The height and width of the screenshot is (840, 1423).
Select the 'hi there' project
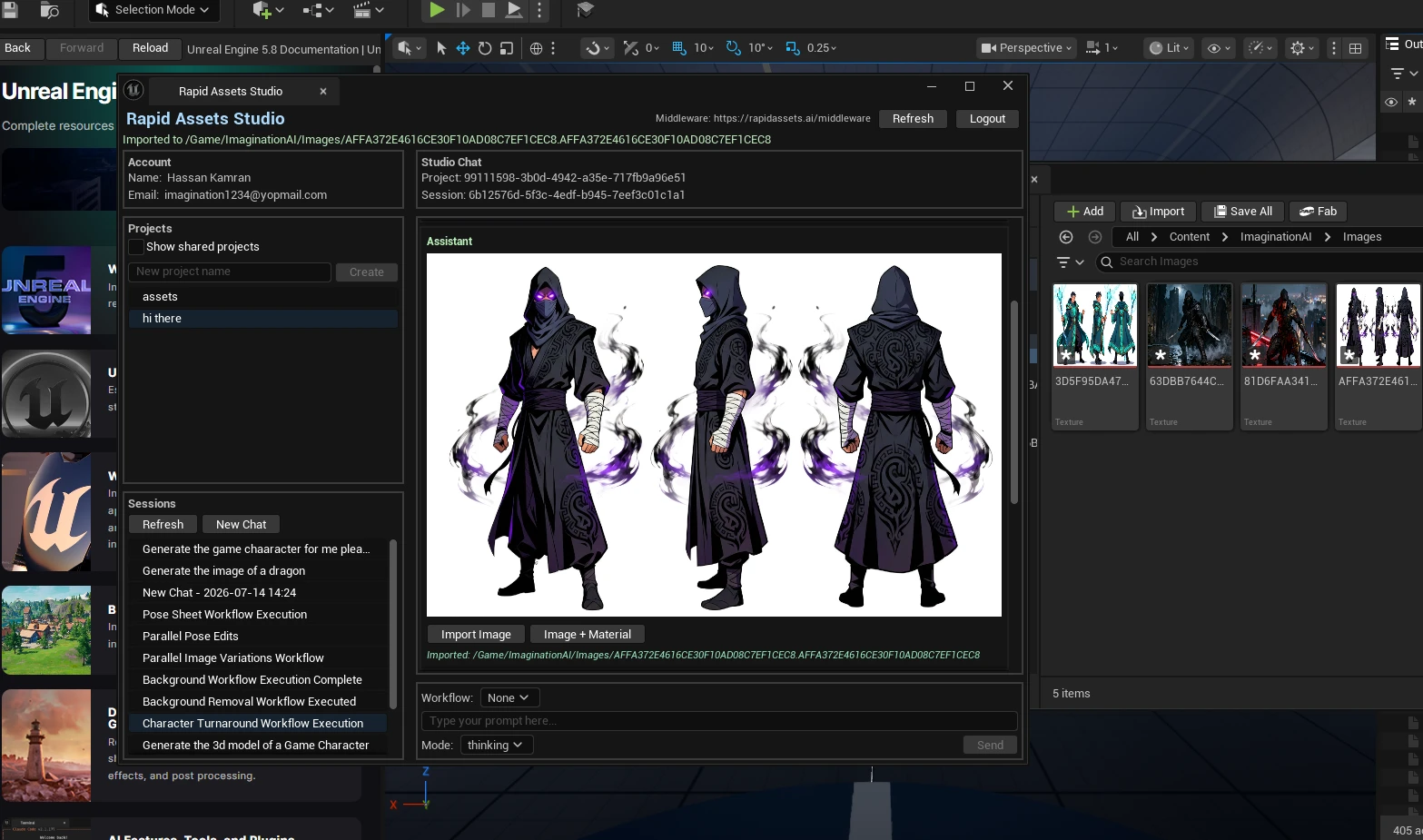(x=262, y=319)
